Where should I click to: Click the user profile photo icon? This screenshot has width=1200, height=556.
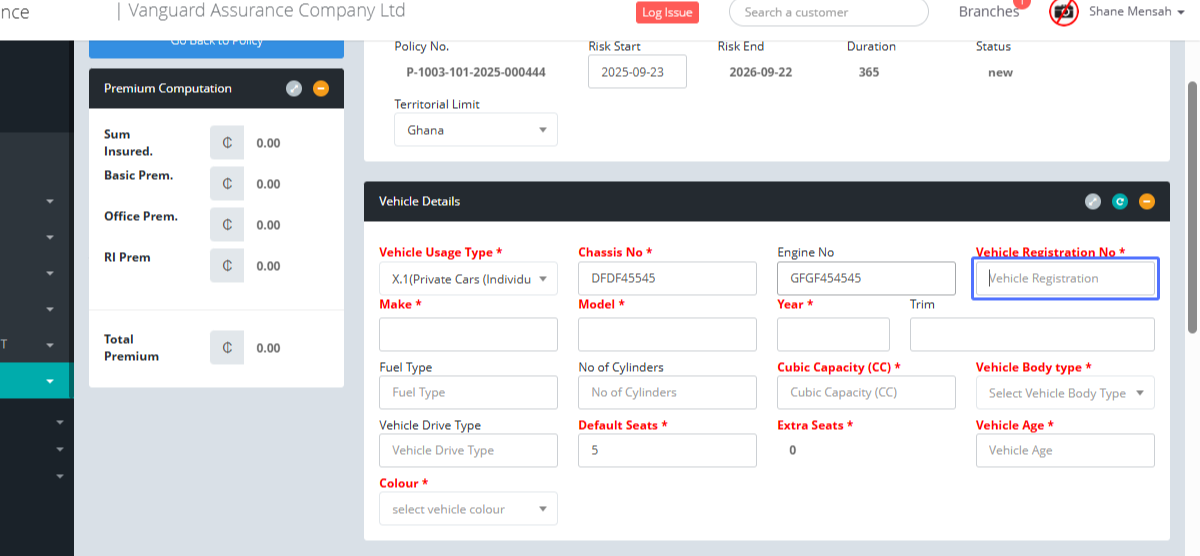pos(1063,12)
